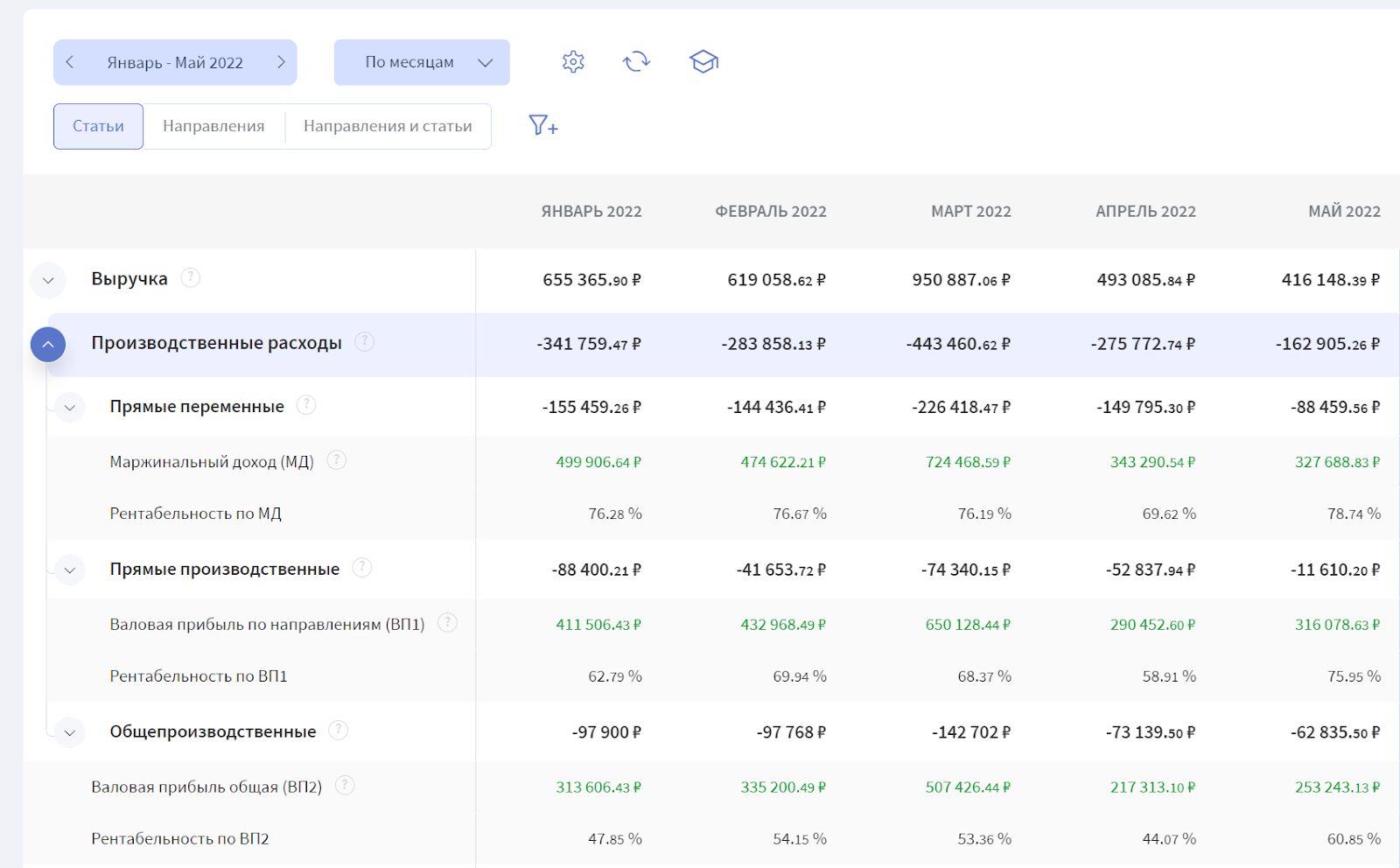1400x868 pixels.
Task: Click help icon next to Маржинальный доход (МД)
Action: point(336,460)
